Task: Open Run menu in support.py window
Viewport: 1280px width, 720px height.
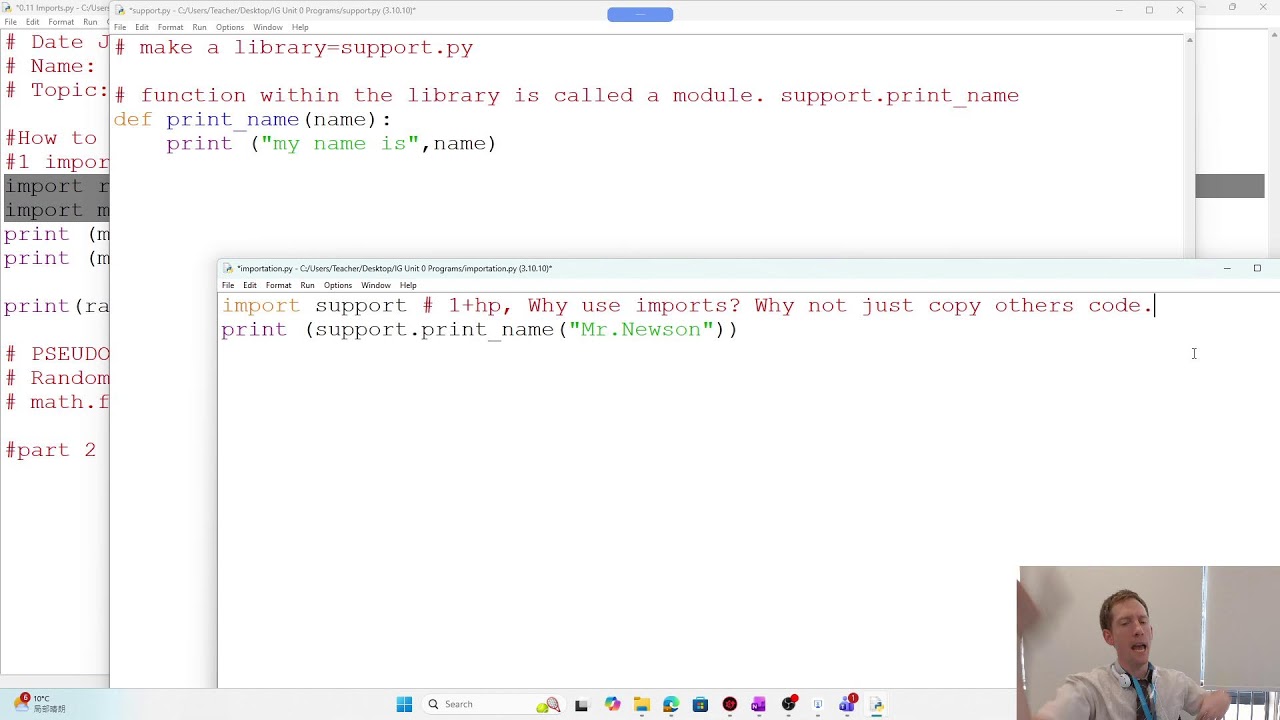Action: click(x=199, y=27)
